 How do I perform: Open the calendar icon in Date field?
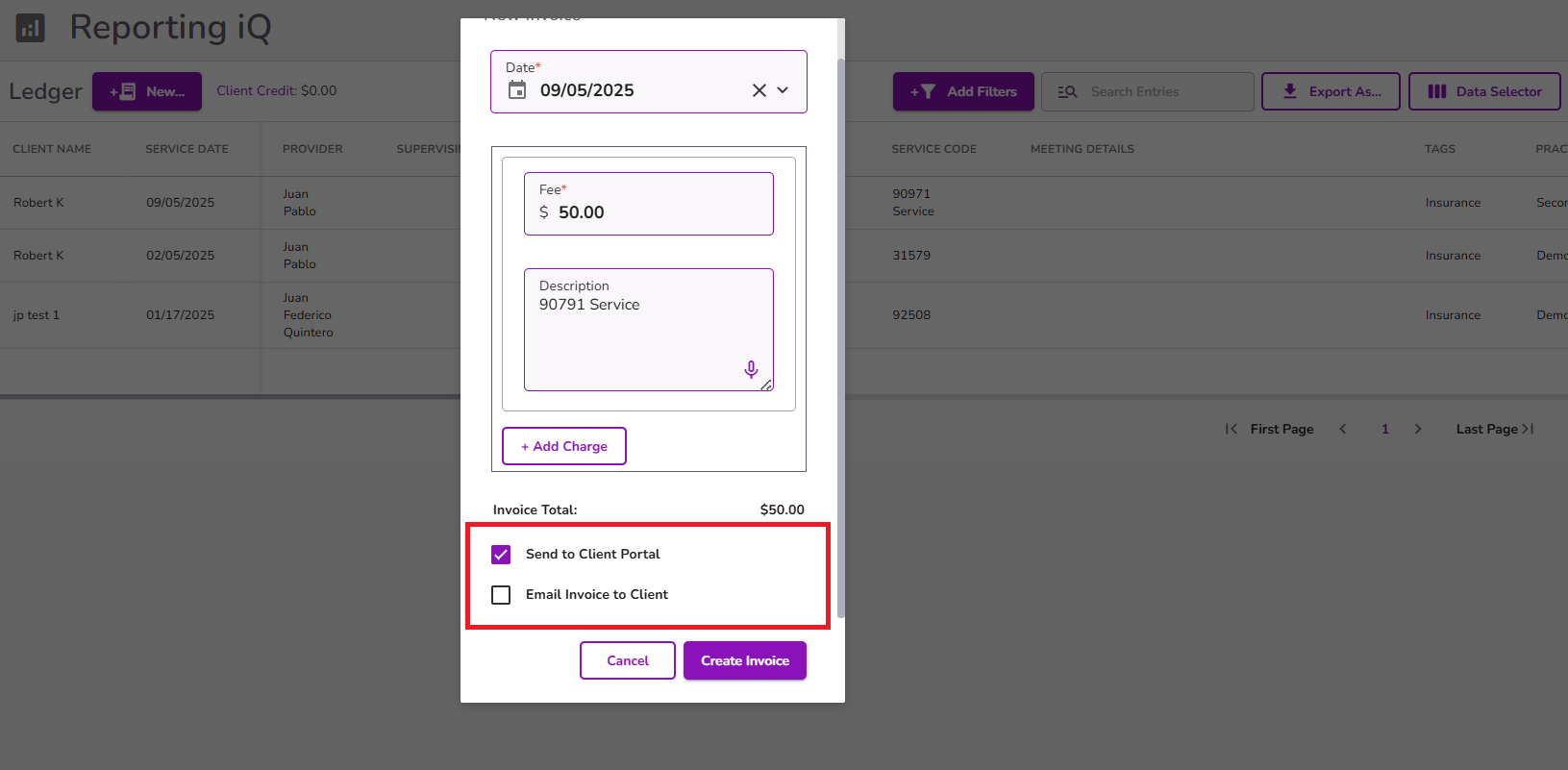click(517, 90)
